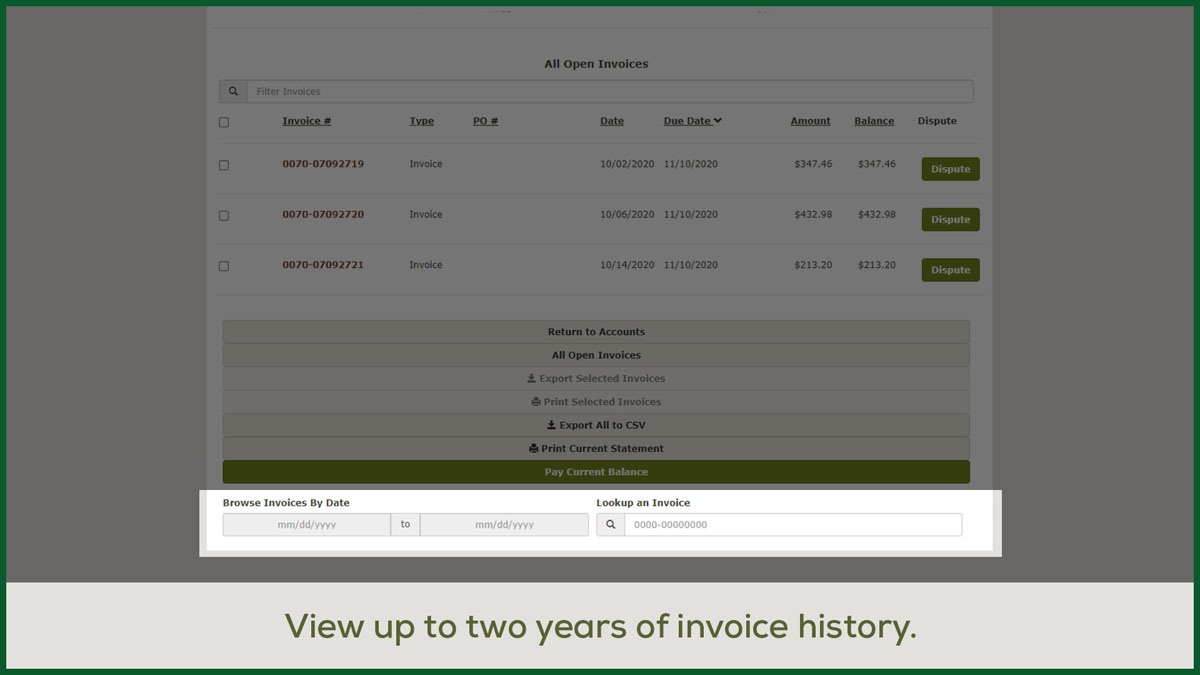Open invoice 0070-07092719 link
Screen dimensions: 1200x675
pos(322,164)
